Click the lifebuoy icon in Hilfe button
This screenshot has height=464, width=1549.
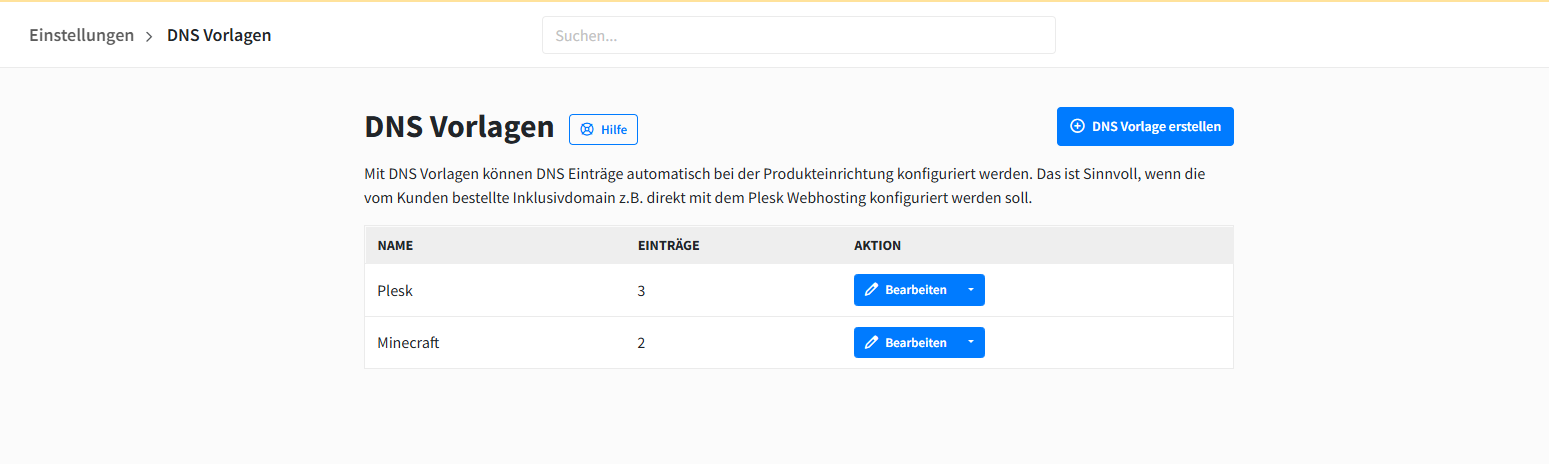(587, 129)
